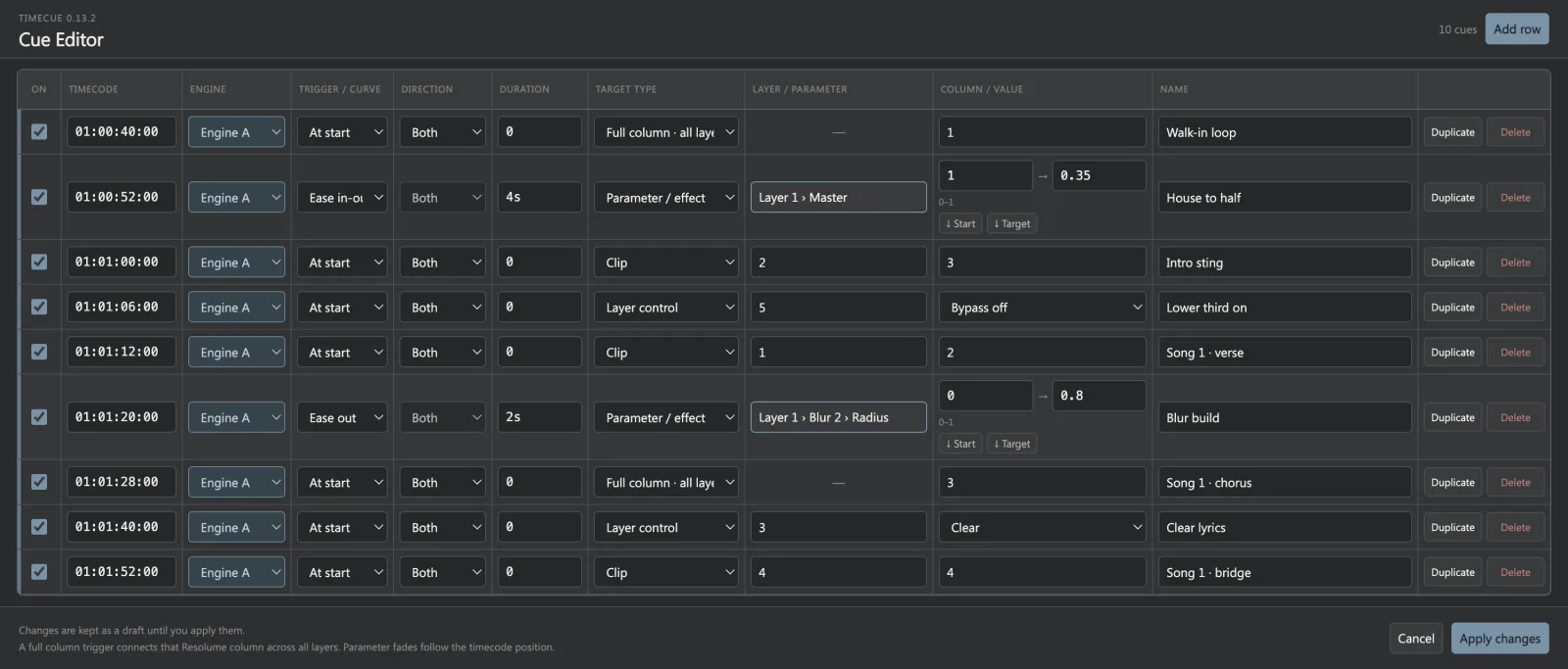The image size is (1568, 669).
Task: Click Target button in Blur build row
Action: (1012, 444)
